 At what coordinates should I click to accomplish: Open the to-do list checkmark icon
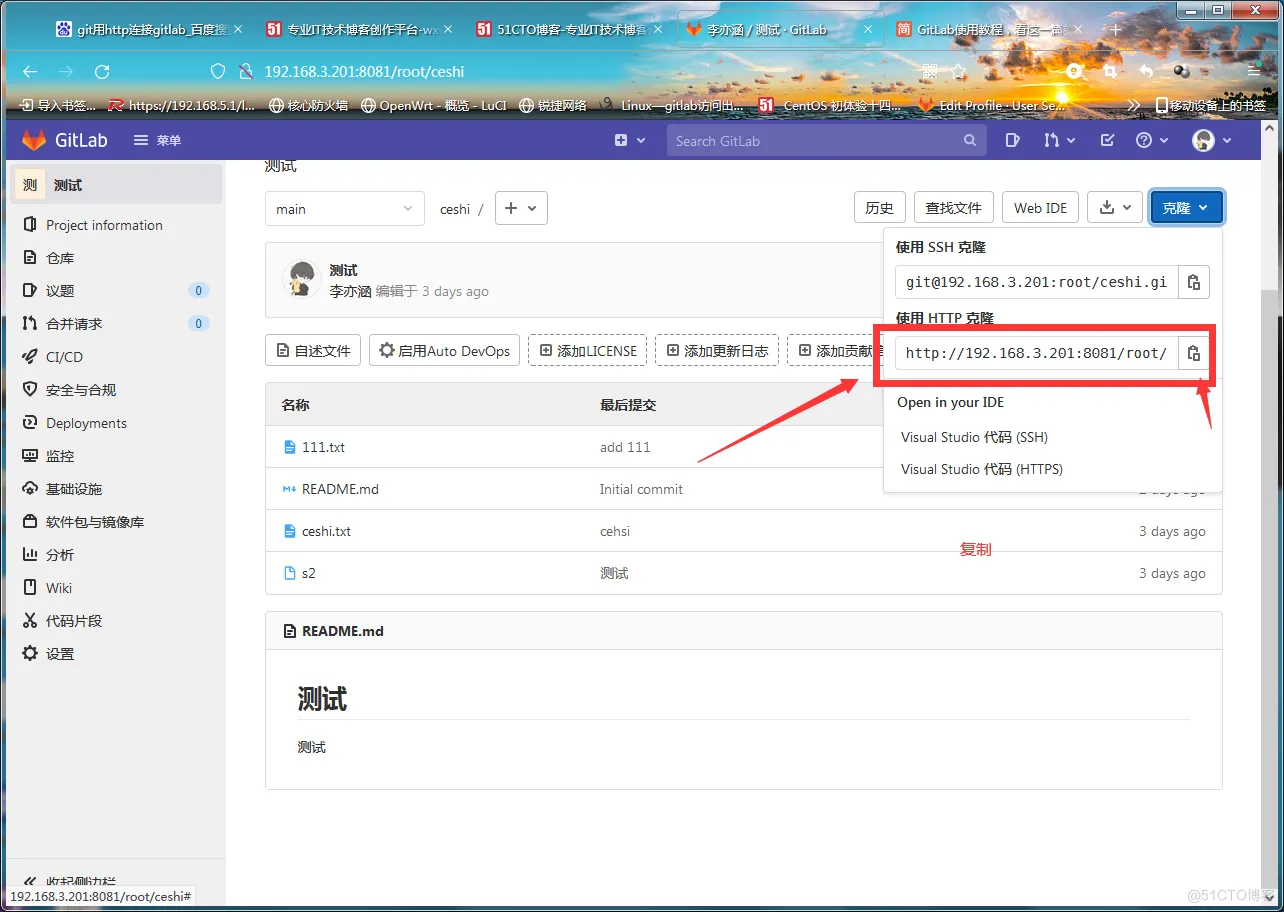point(1107,141)
